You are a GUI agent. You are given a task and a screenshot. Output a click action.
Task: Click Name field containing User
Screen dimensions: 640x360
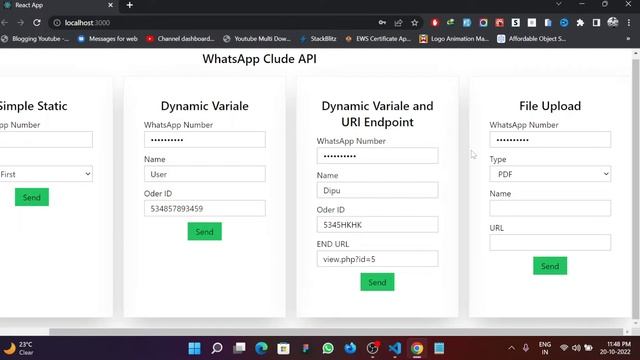[x=204, y=174]
